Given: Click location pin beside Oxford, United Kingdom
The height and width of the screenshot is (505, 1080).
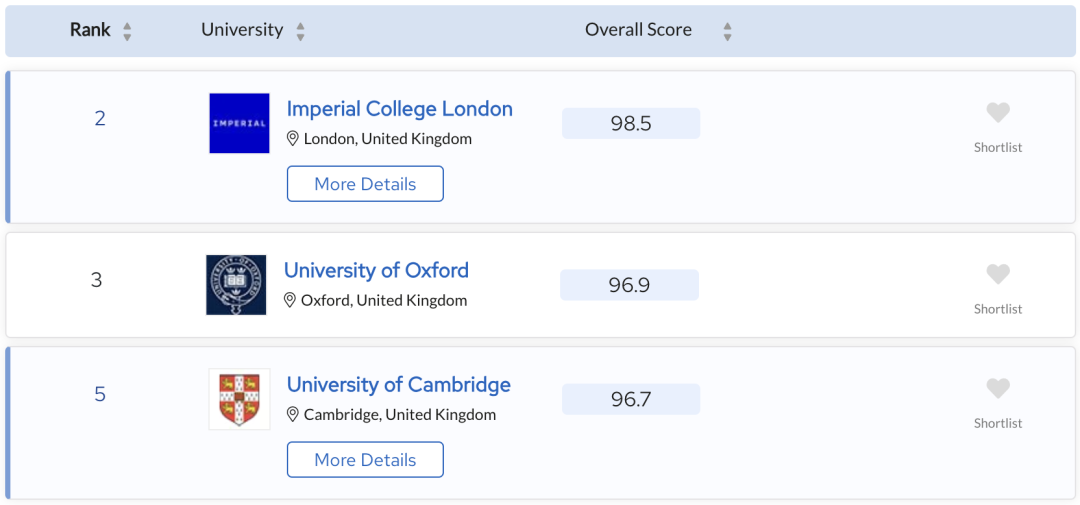Looking at the screenshot, I should [290, 300].
